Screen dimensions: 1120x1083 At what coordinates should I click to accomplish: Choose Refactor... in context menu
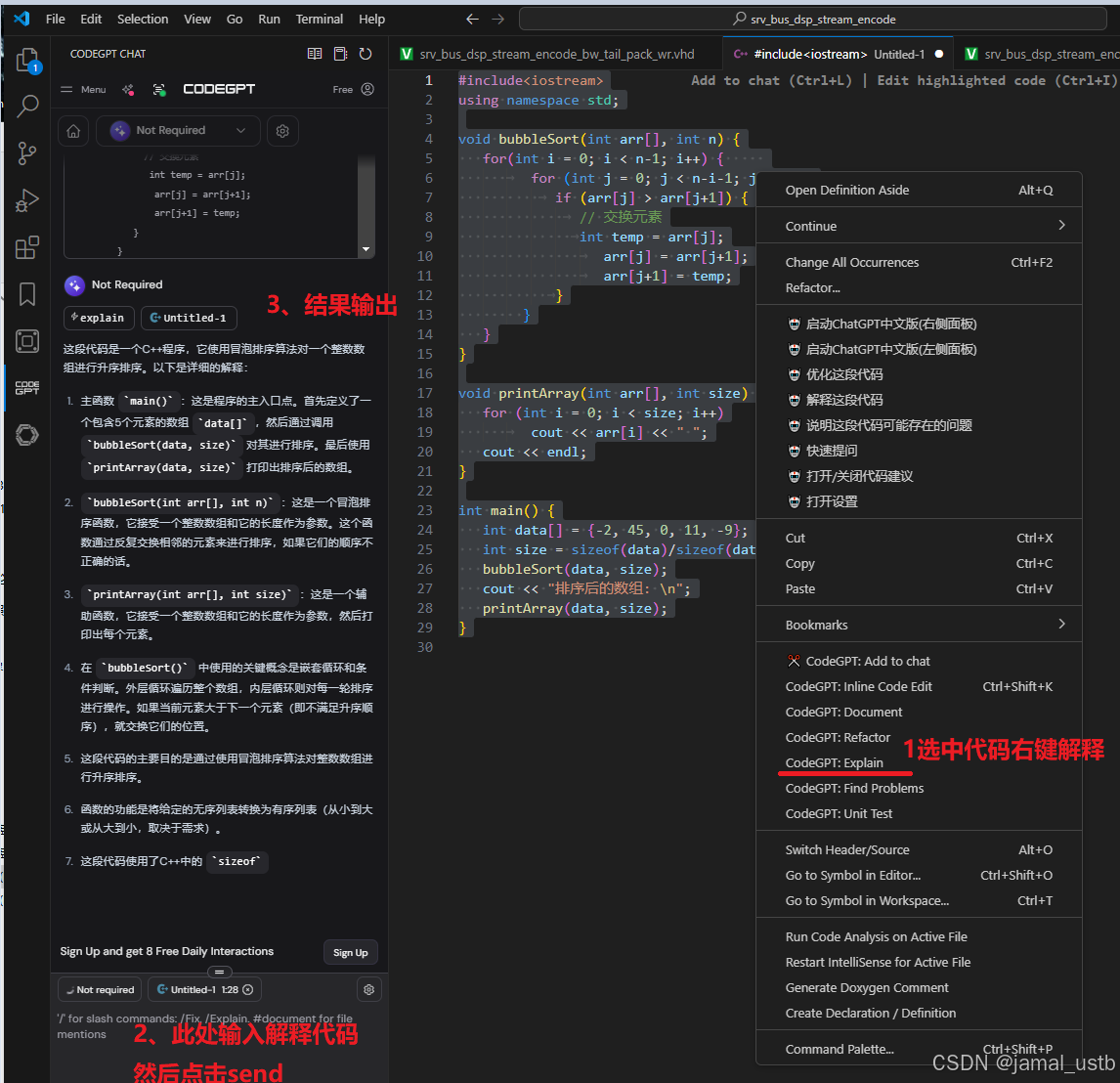tap(919, 288)
